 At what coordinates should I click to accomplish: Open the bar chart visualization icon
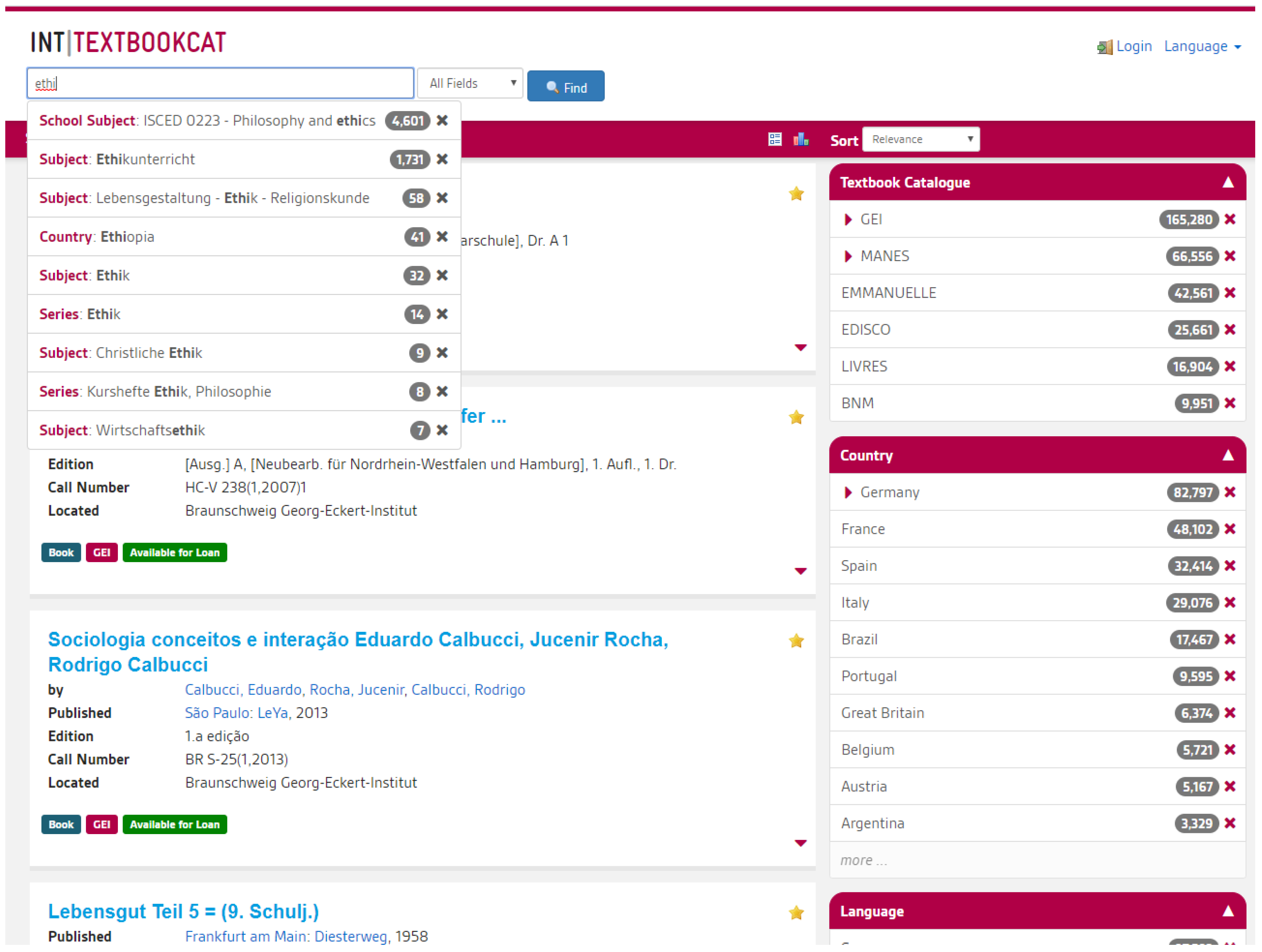(801, 139)
